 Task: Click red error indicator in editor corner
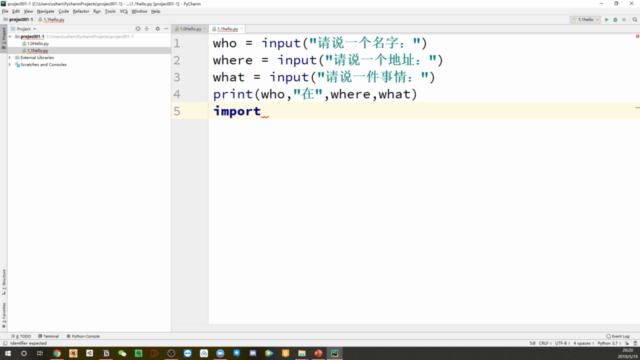pos(637,36)
